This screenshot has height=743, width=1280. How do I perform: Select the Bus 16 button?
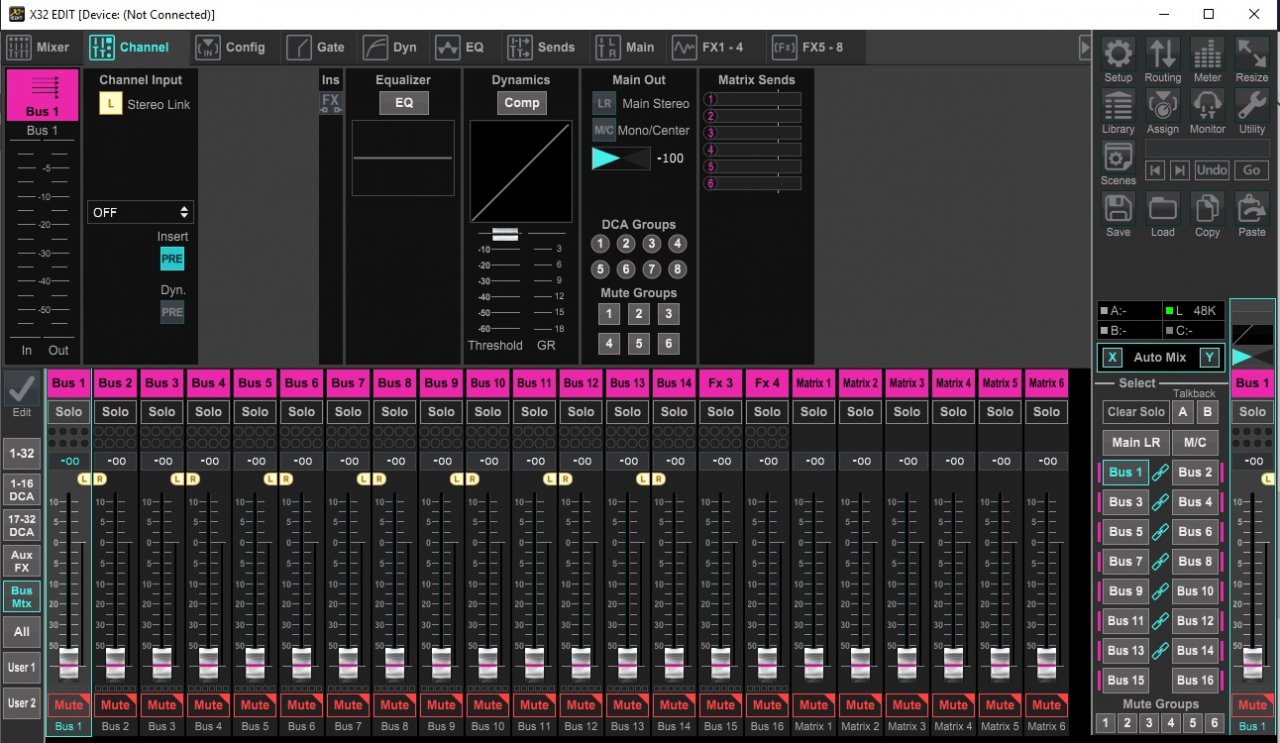coord(1195,680)
